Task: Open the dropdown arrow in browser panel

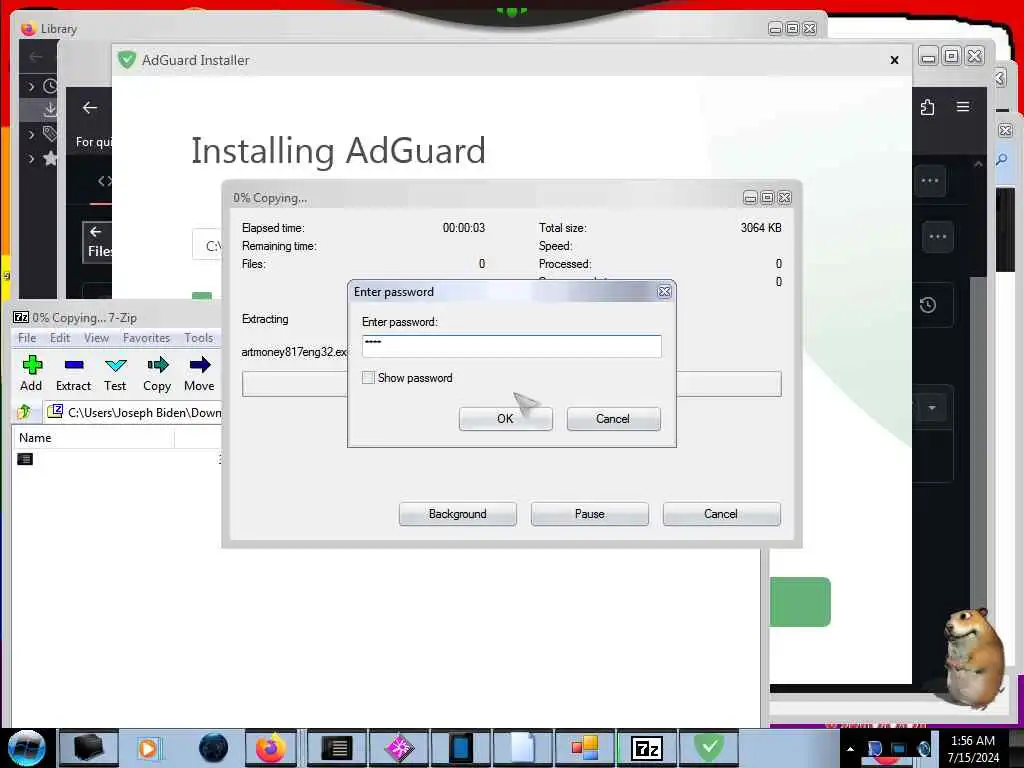Action: pyautogui.click(x=932, y=408)
